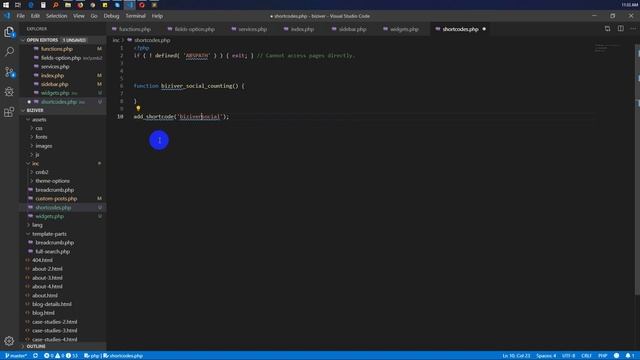
Task: Open the Search view in activity bar
Action: pyautogui.click(x=9, y=51)
